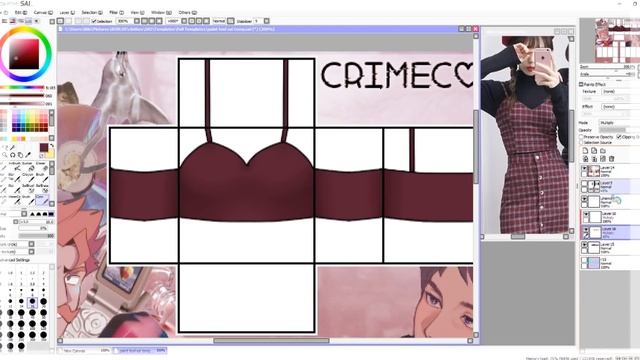Click the dark maroon foreground color swatch
The width and height of the screenshot is (640, 360).
pyautogui.click(x=44, y=148)
